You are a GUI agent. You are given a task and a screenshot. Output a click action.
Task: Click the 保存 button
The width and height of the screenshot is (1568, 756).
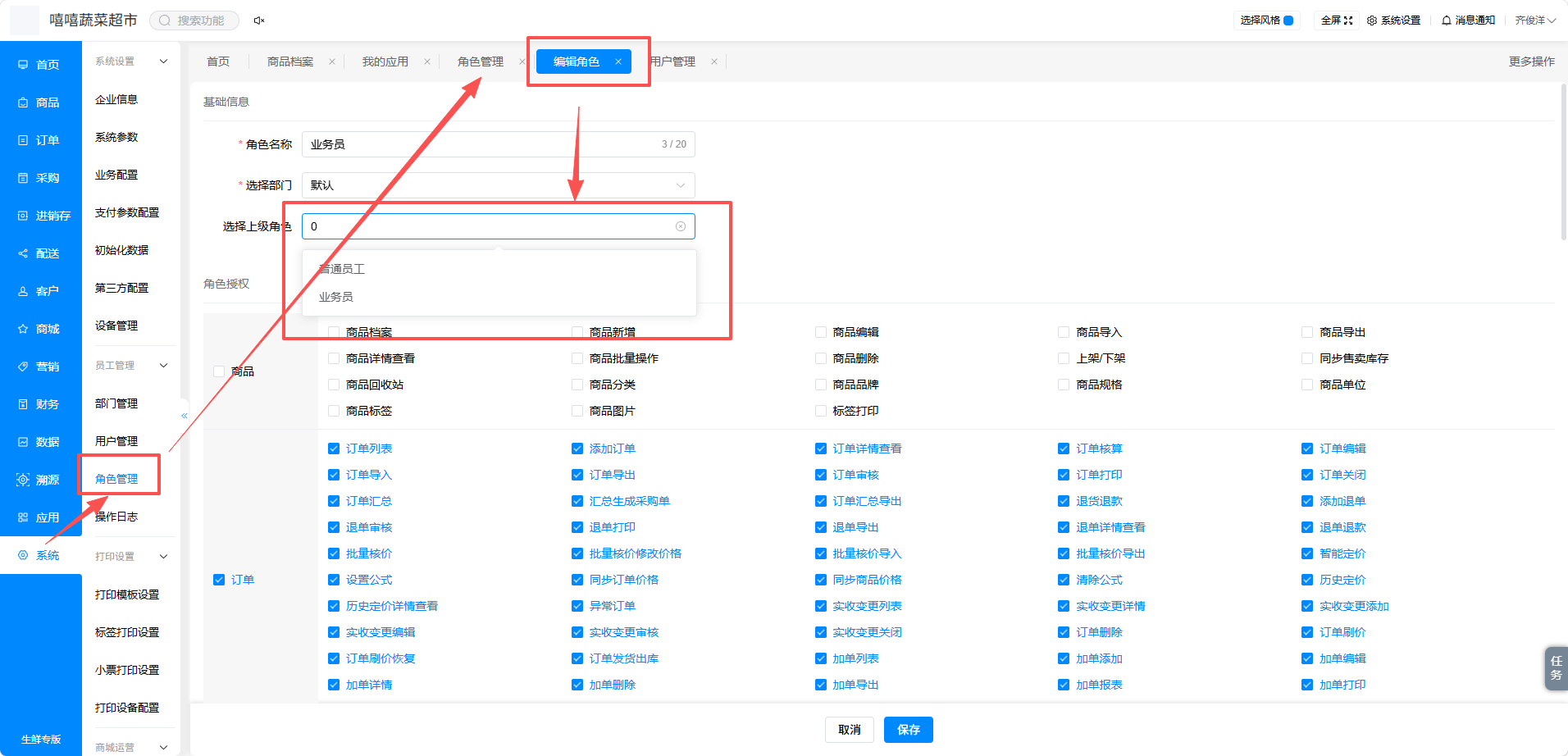click(x=909, y=730)
